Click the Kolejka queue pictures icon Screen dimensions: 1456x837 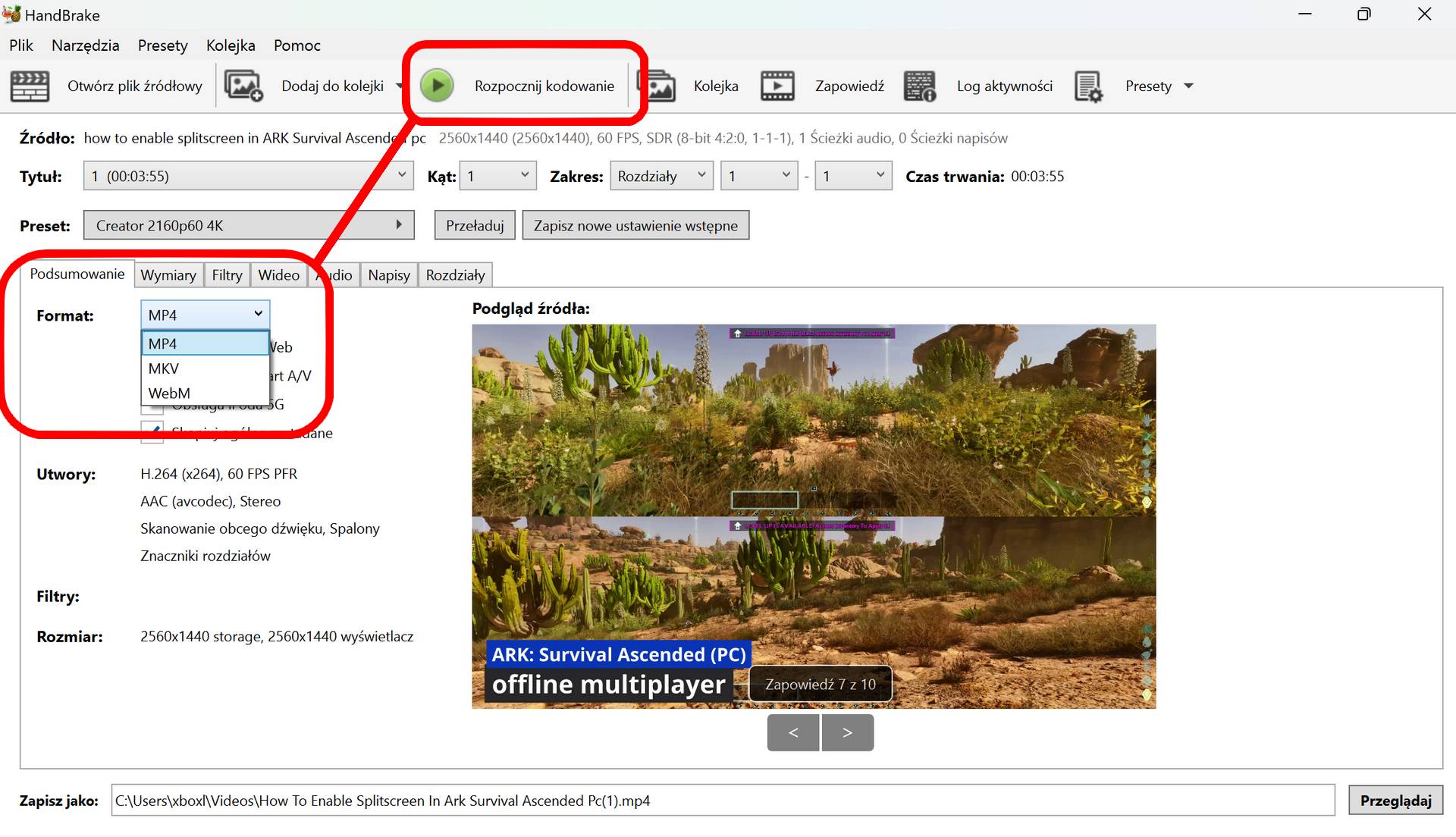[x=658, y=86]
